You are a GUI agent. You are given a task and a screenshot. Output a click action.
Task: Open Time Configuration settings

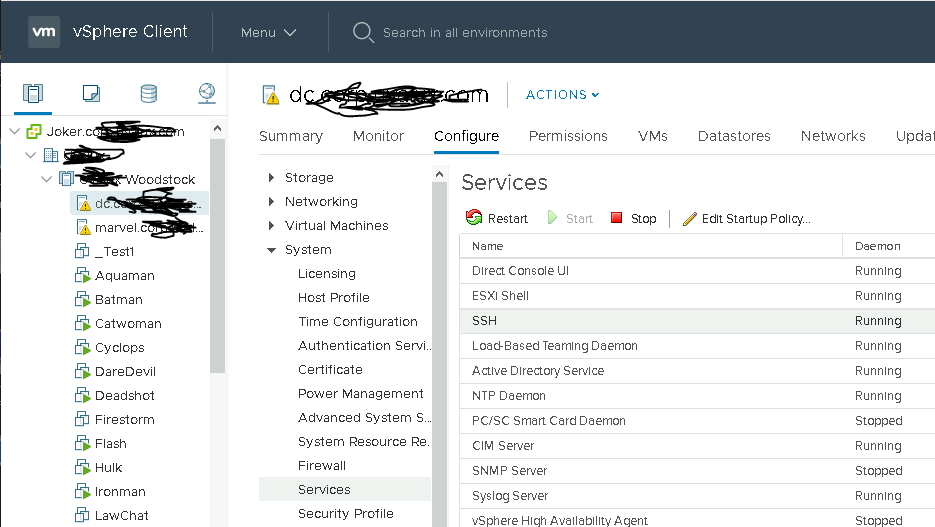pos(358,321)
